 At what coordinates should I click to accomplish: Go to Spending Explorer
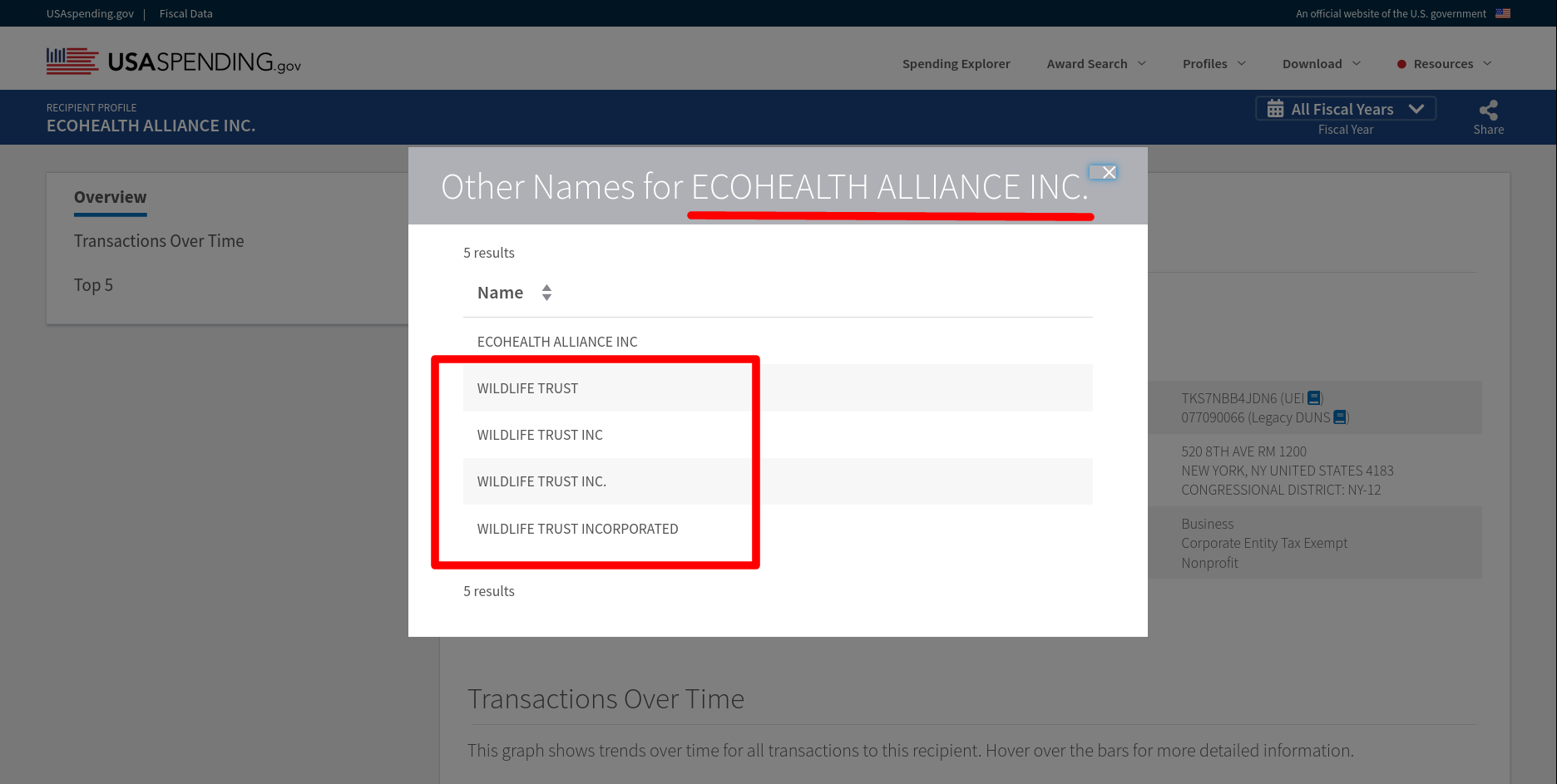point(956,64)
